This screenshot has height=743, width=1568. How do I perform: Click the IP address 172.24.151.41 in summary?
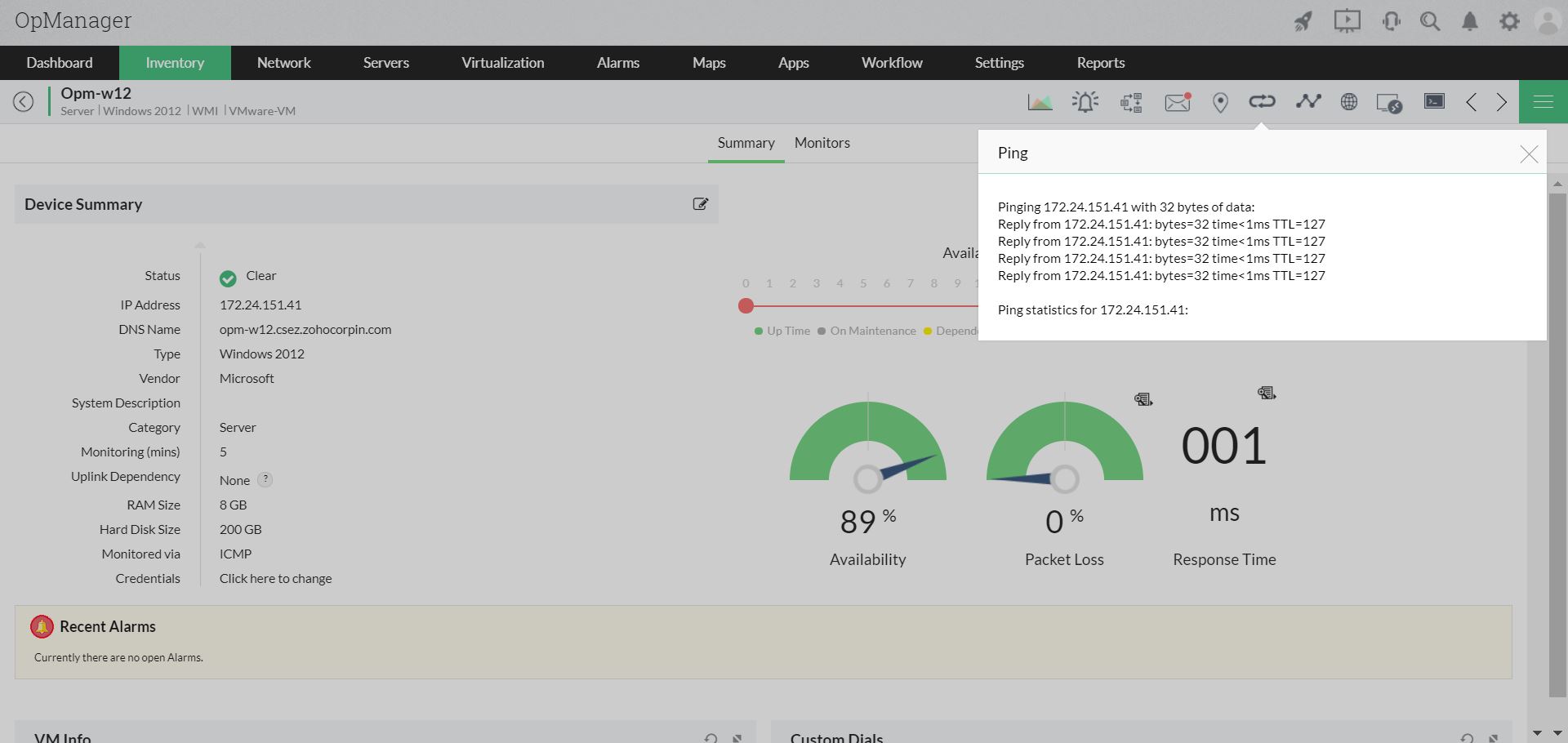[261, 305]
